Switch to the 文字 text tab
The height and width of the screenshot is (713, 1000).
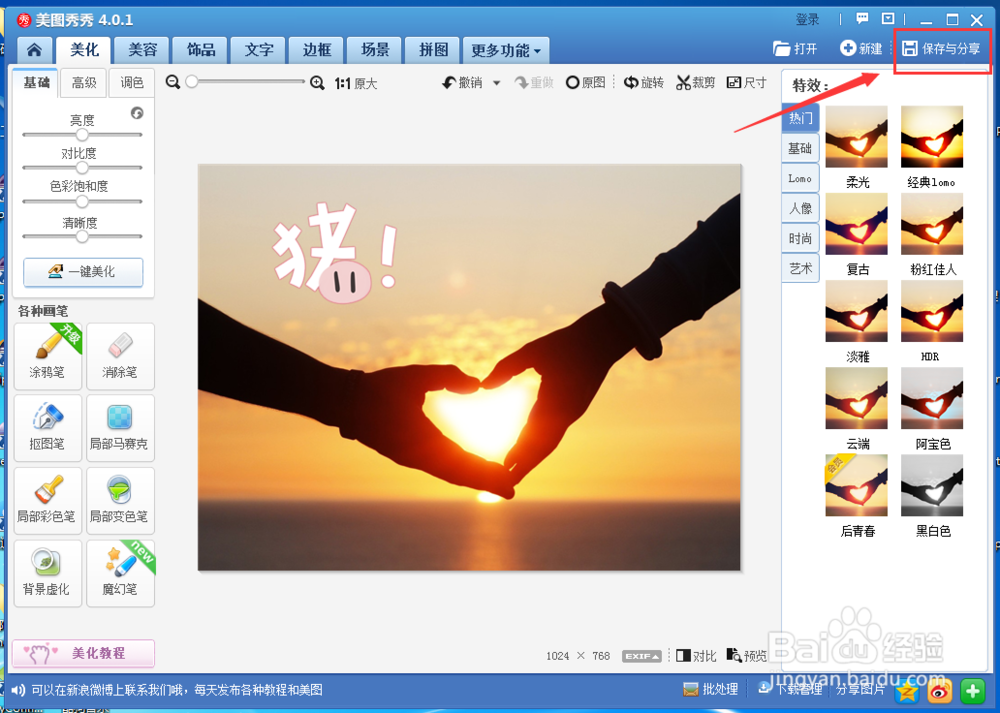point(257,49)
